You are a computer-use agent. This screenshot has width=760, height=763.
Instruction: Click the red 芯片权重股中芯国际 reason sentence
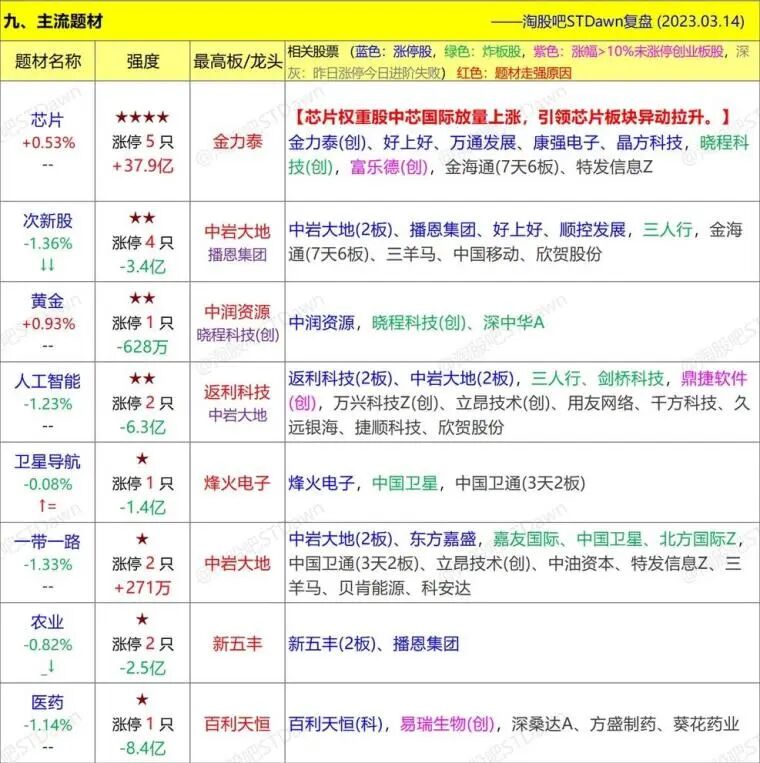tap(511, 117)
